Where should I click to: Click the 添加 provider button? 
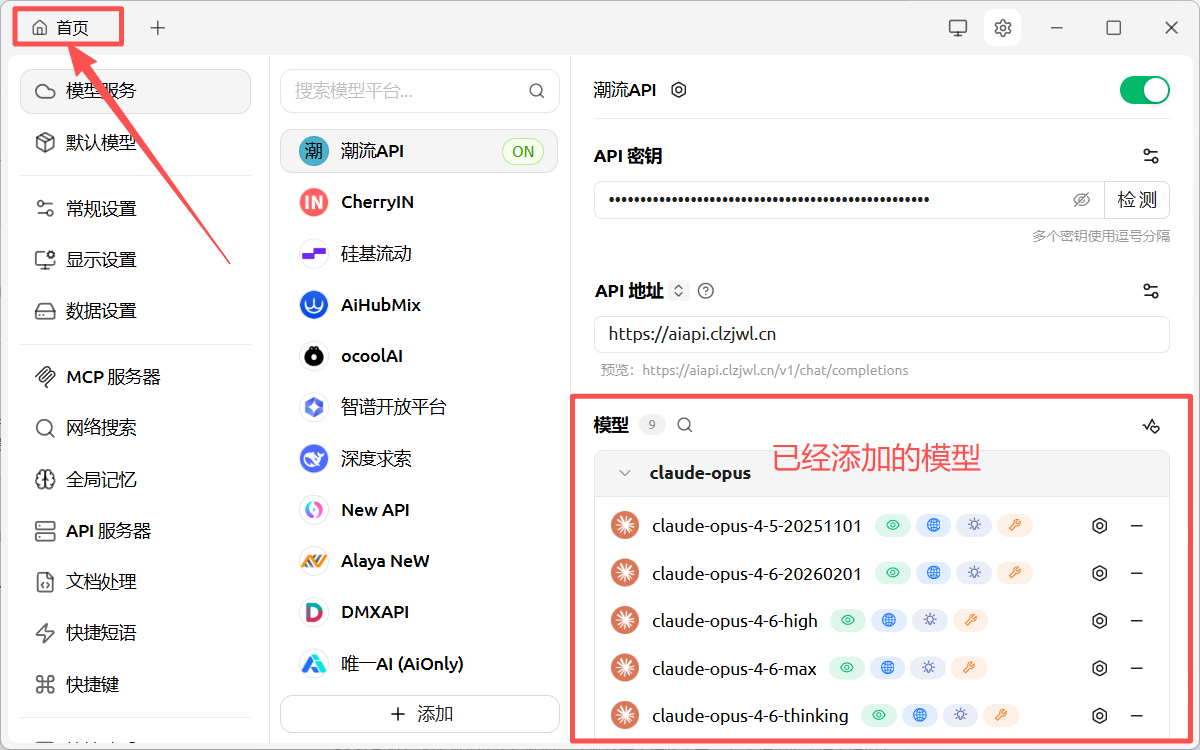click(x=420, y=714)
